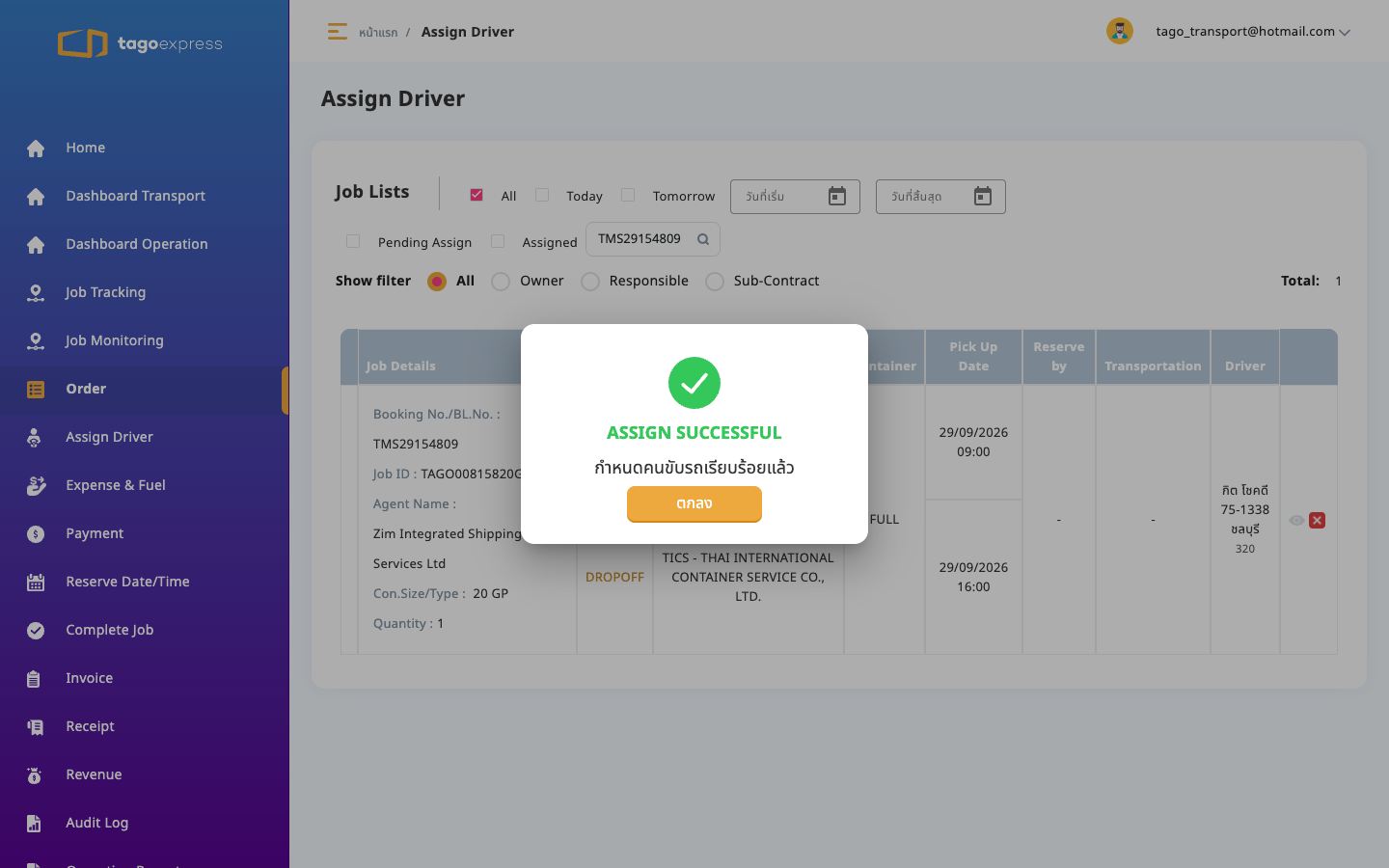1389x868 pixels.
Task: Open start date calendar icon
Action: click(837, 197)
